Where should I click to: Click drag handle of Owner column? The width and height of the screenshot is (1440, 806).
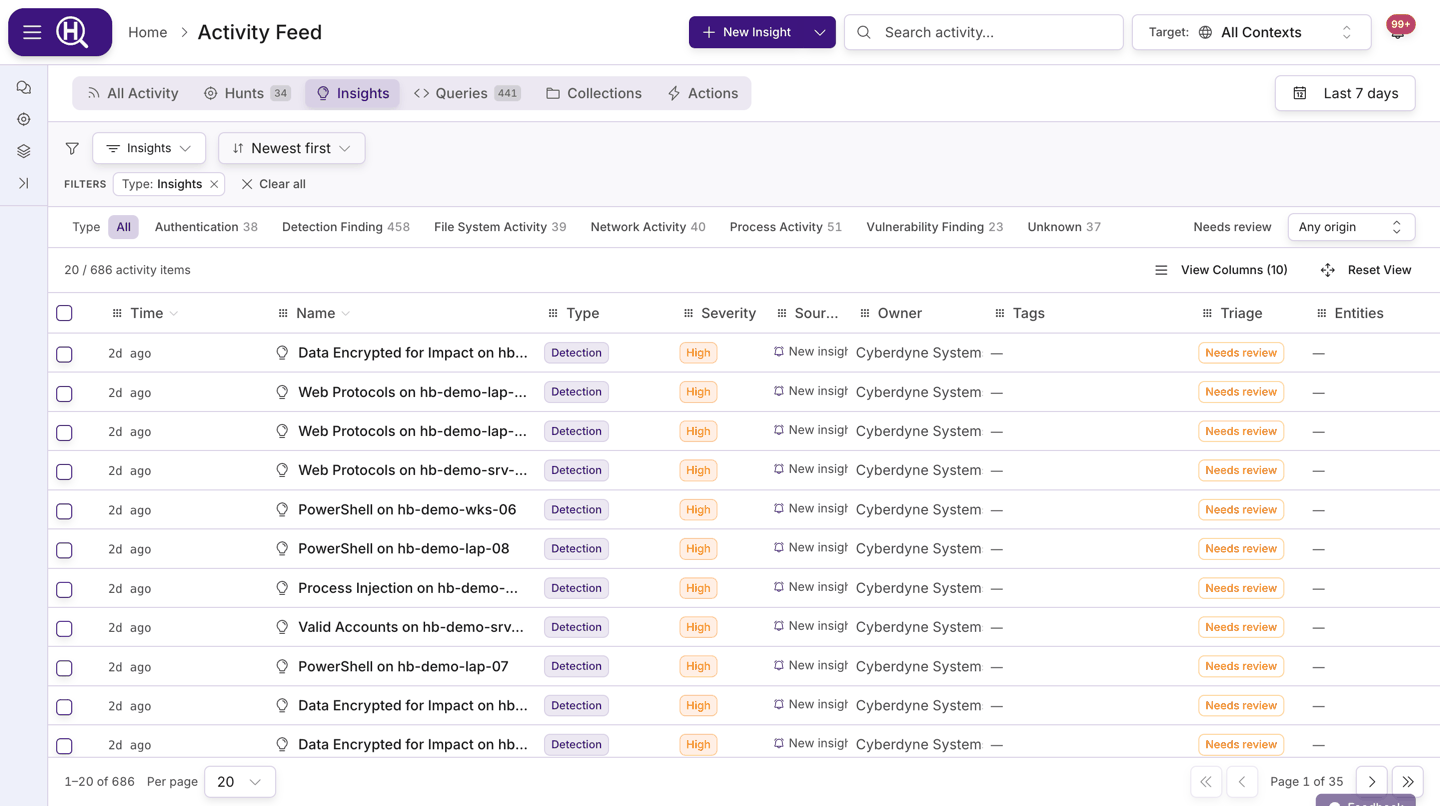[865, 313]
